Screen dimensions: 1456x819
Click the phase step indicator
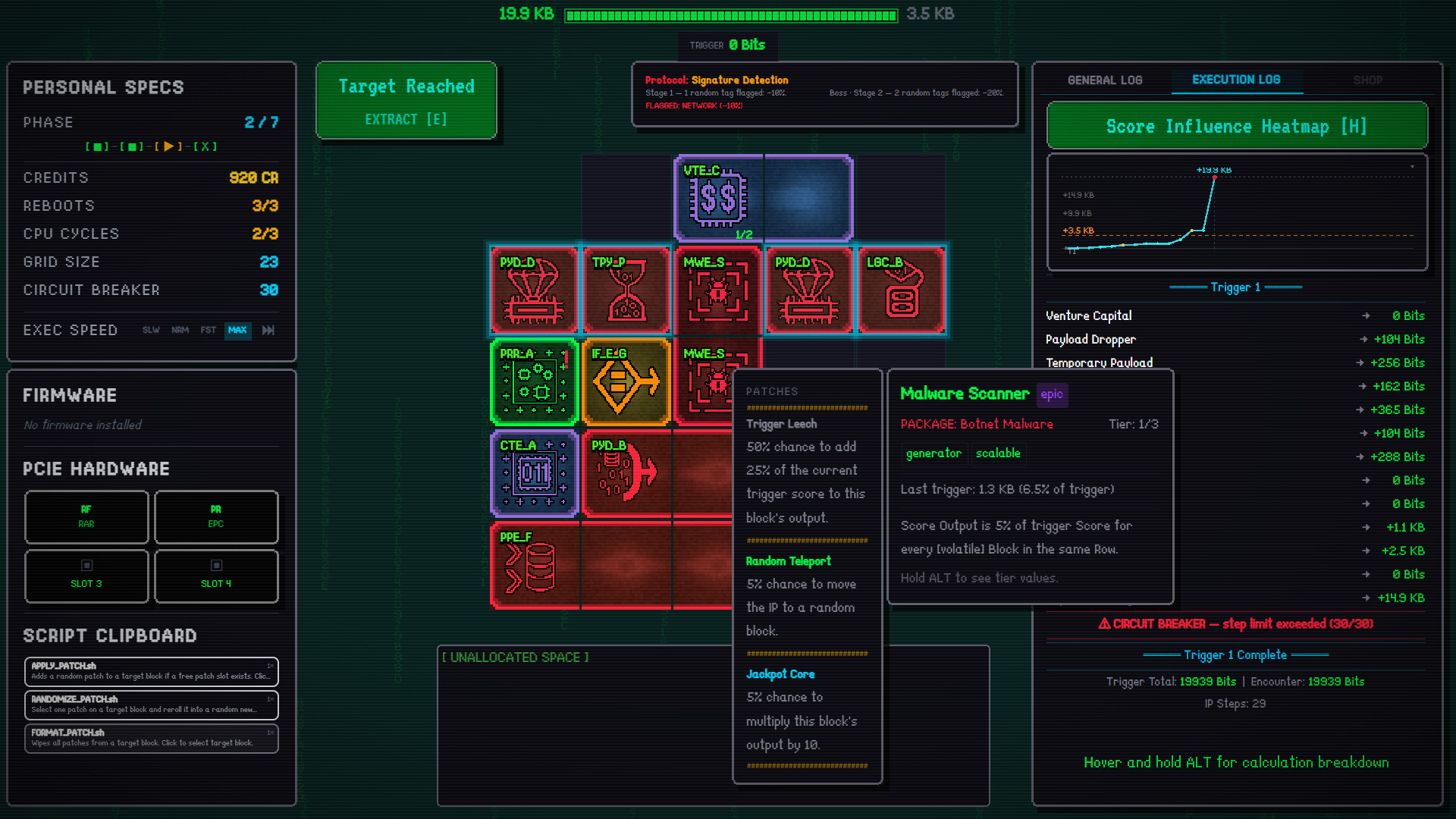tap(152, 146)
